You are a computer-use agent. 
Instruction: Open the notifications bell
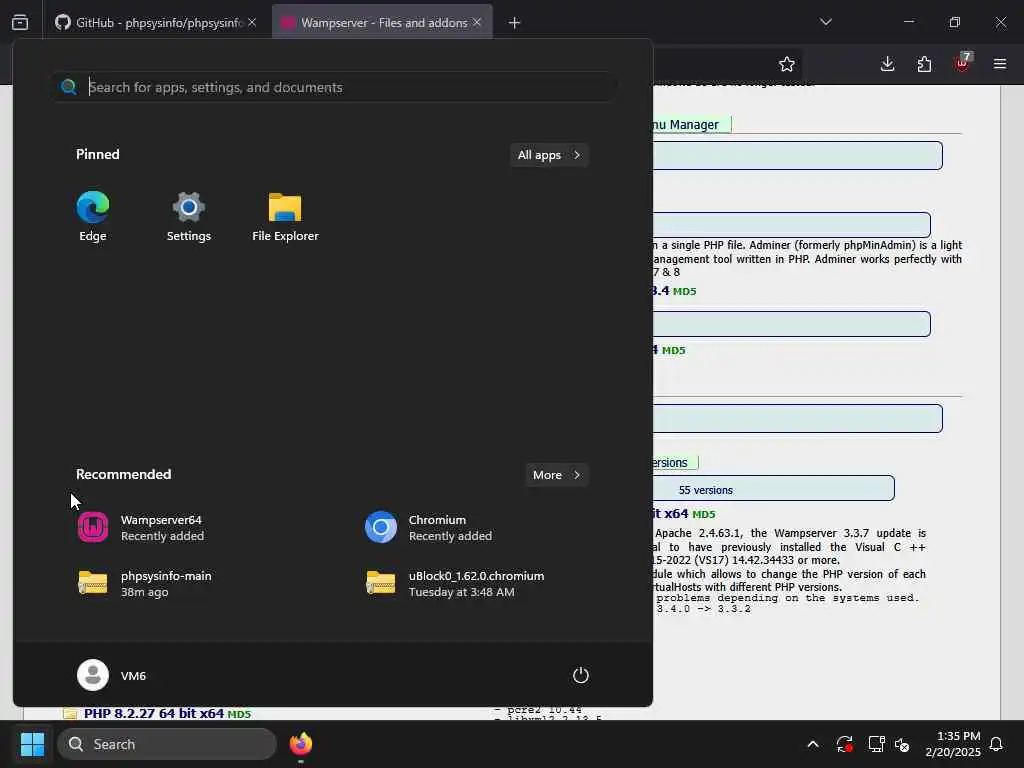tap(997, 744)
